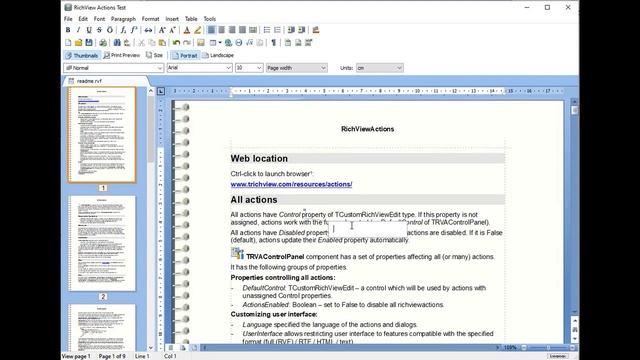Open the Edit menu
Screen dimensions: 640x360
(83, 19)
